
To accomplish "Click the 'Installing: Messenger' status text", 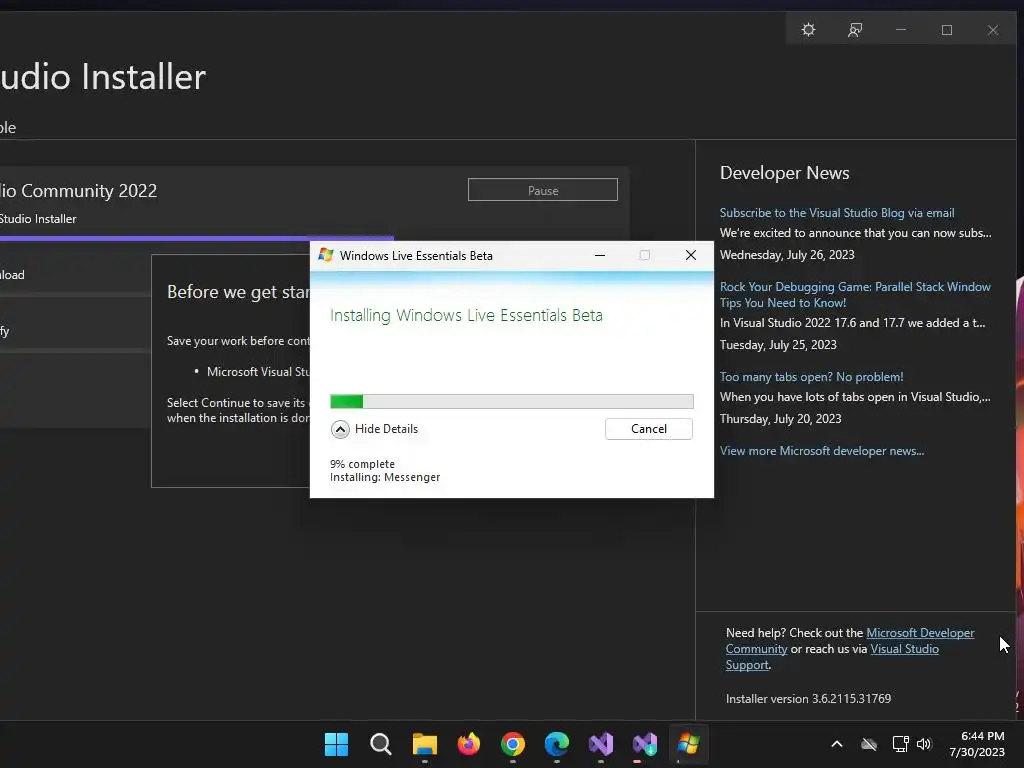I will click(x=385, y=477).
